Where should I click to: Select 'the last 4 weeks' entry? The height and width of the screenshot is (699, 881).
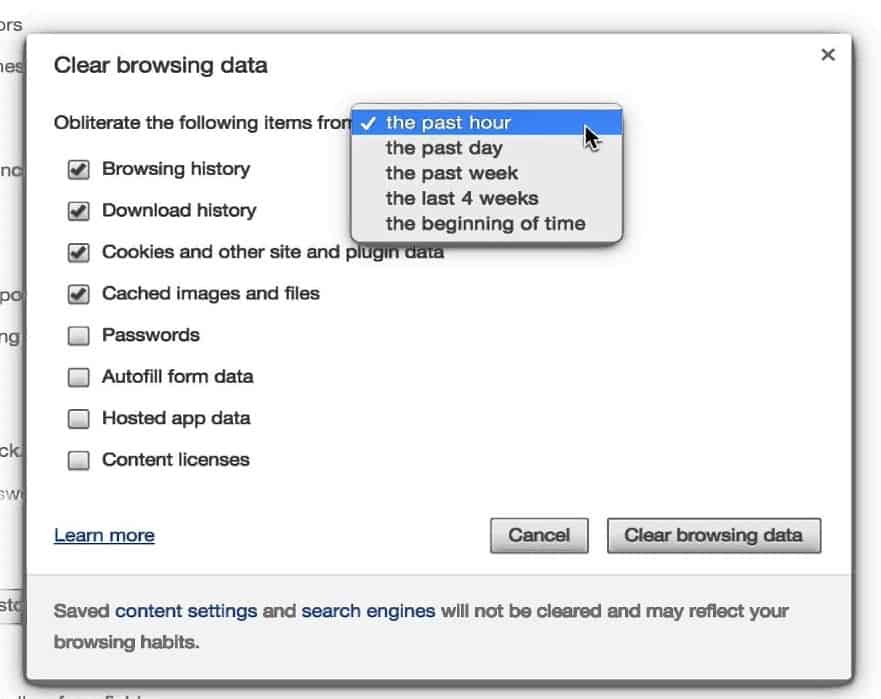(462, 198)
